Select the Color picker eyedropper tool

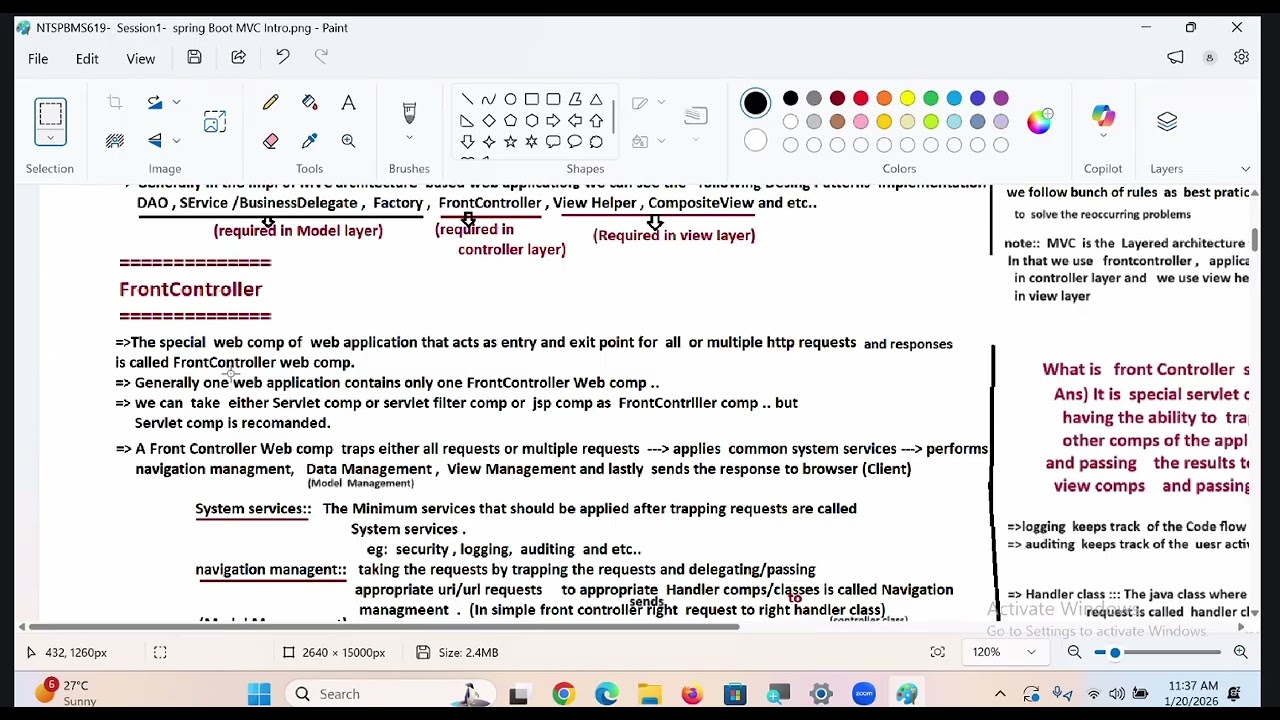(x=309, y=141)
